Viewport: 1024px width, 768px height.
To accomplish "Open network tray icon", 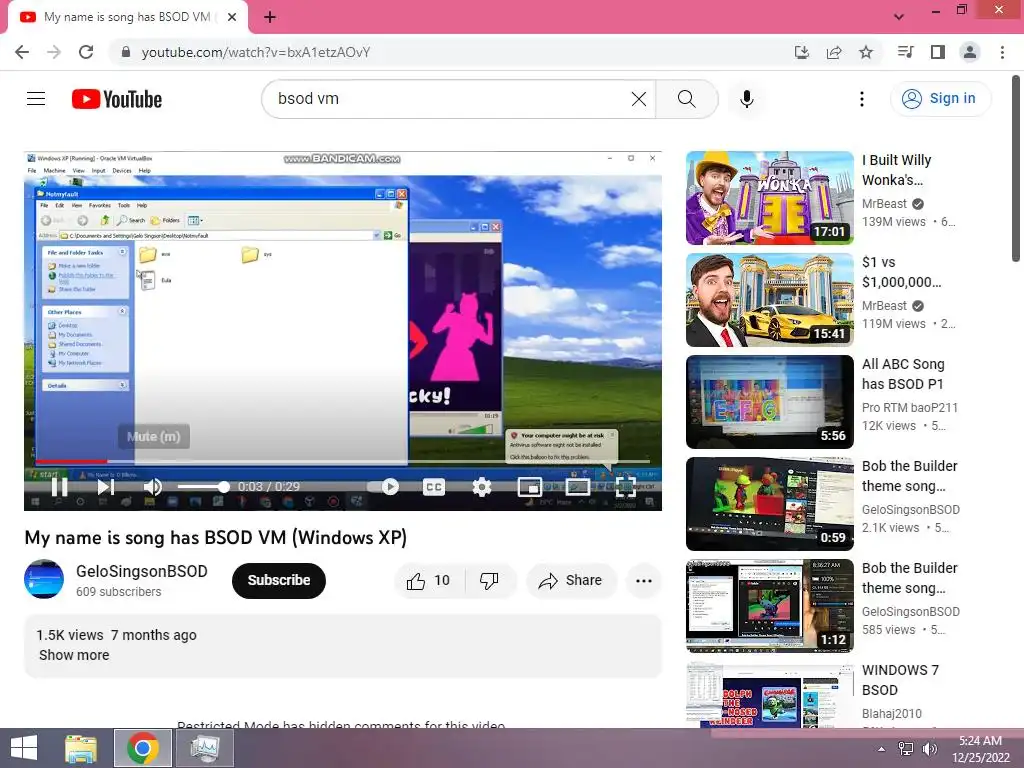I will pyautogui.click(x=906, y=749).
